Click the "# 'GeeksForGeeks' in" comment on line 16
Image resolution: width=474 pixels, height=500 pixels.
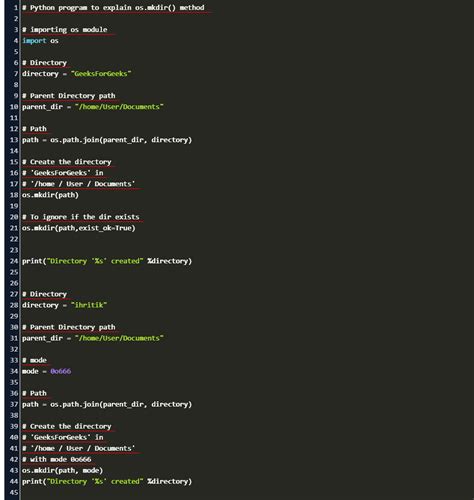point(63,173)
